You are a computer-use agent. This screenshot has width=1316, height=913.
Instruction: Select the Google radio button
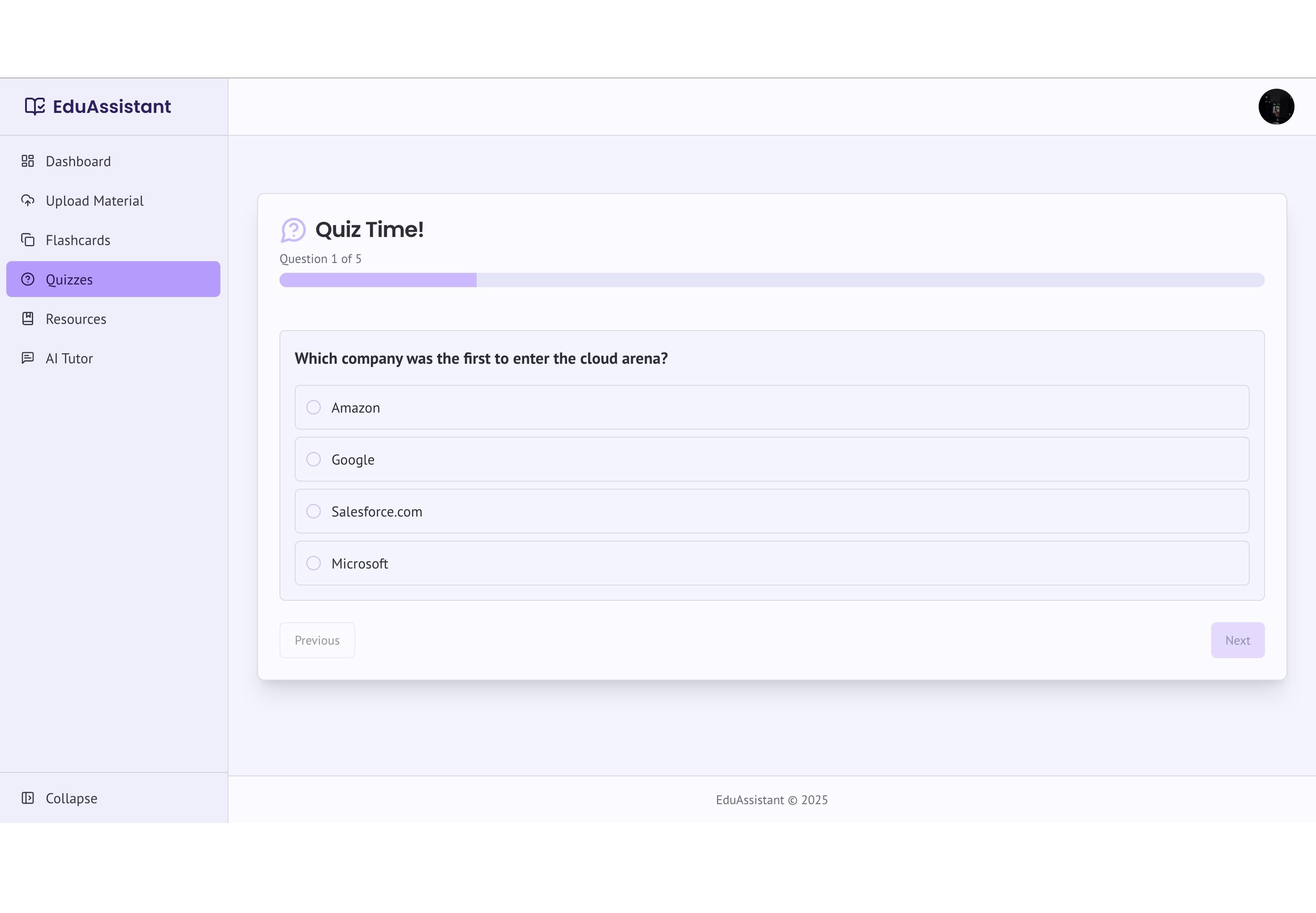pos(314,459)
